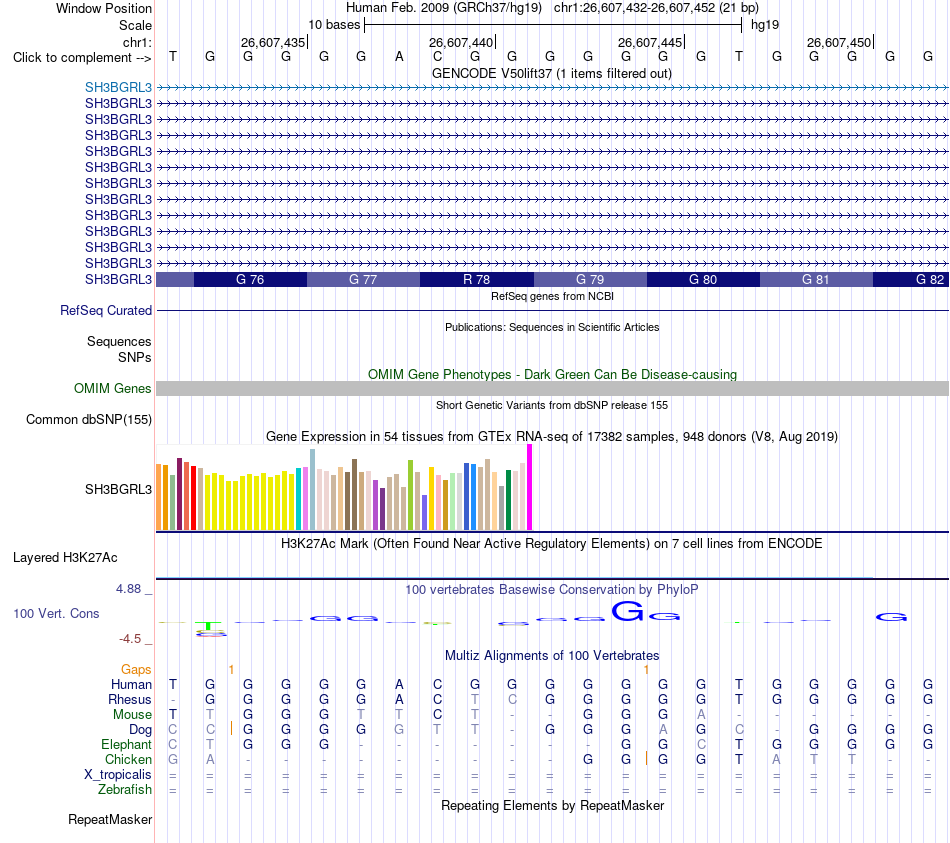The height and width of the screenshot is (843, 950).
Task: Open 'Multiz Alignments of 100 Vertebrates' title
Action: click(x=552, y=656)
